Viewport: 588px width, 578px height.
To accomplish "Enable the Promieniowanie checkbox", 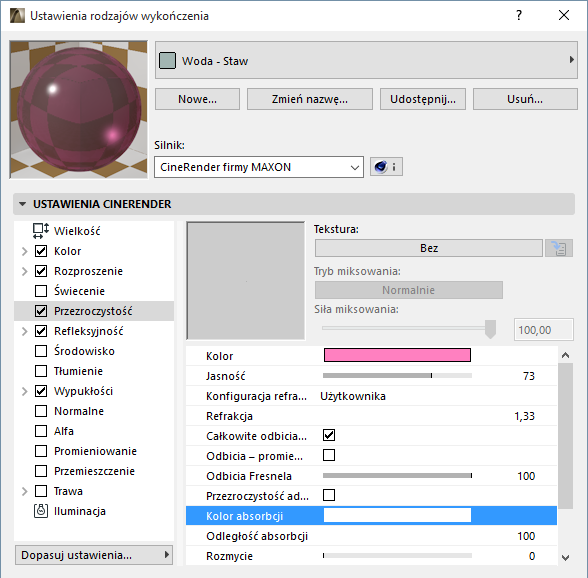I will tap(41, 451).
